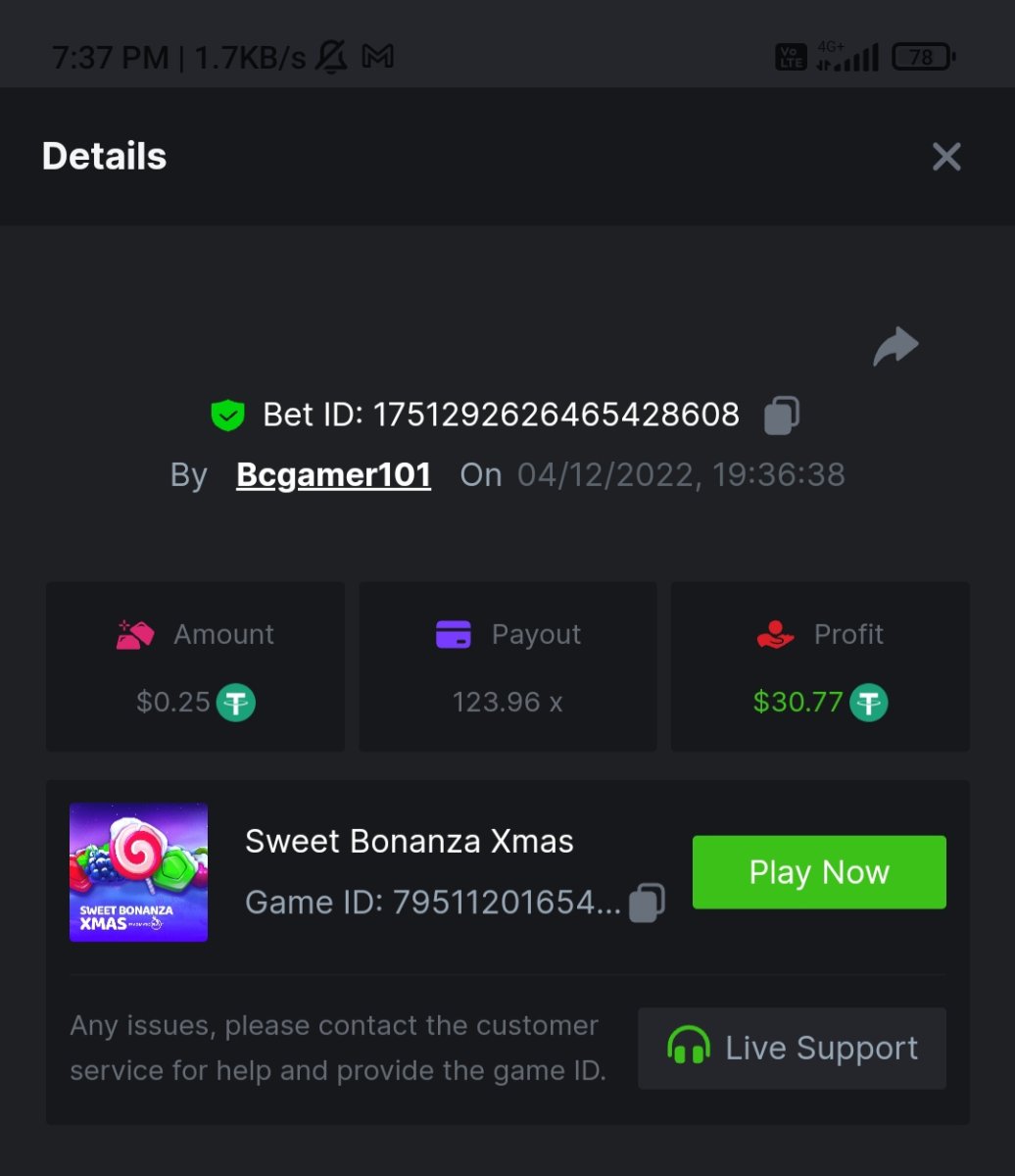Screen dimensions: 1015x1176
Task: Copy the Game ID
Action: coord(647,903)
